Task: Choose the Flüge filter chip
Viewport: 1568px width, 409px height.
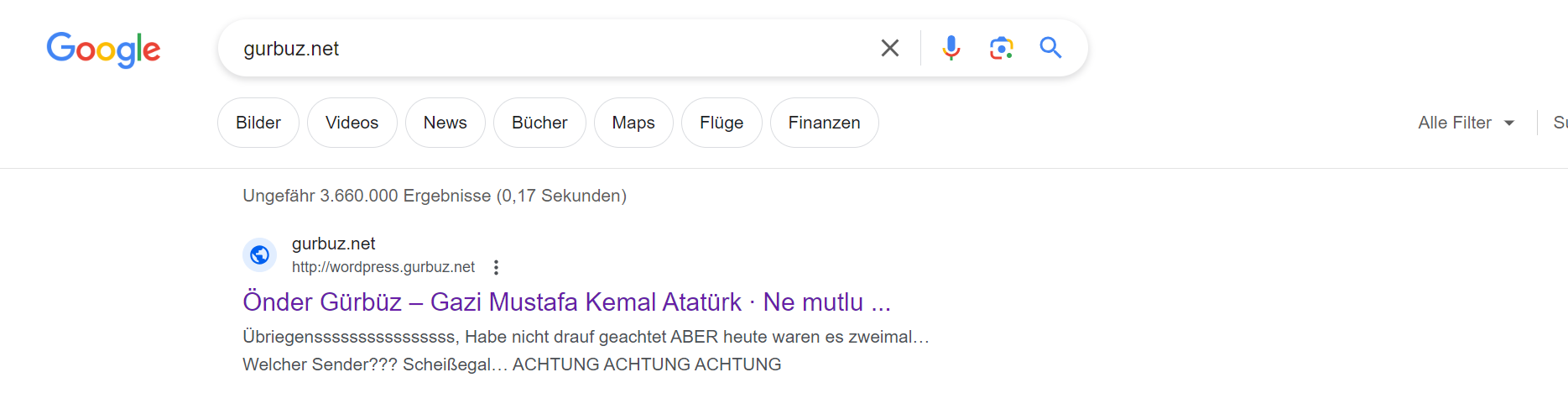Action: click(x=721, y=123)
